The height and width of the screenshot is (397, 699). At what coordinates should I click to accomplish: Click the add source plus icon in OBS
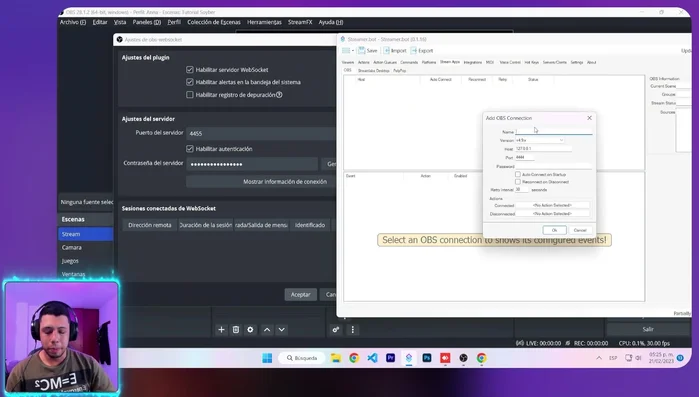click(221, 330)
